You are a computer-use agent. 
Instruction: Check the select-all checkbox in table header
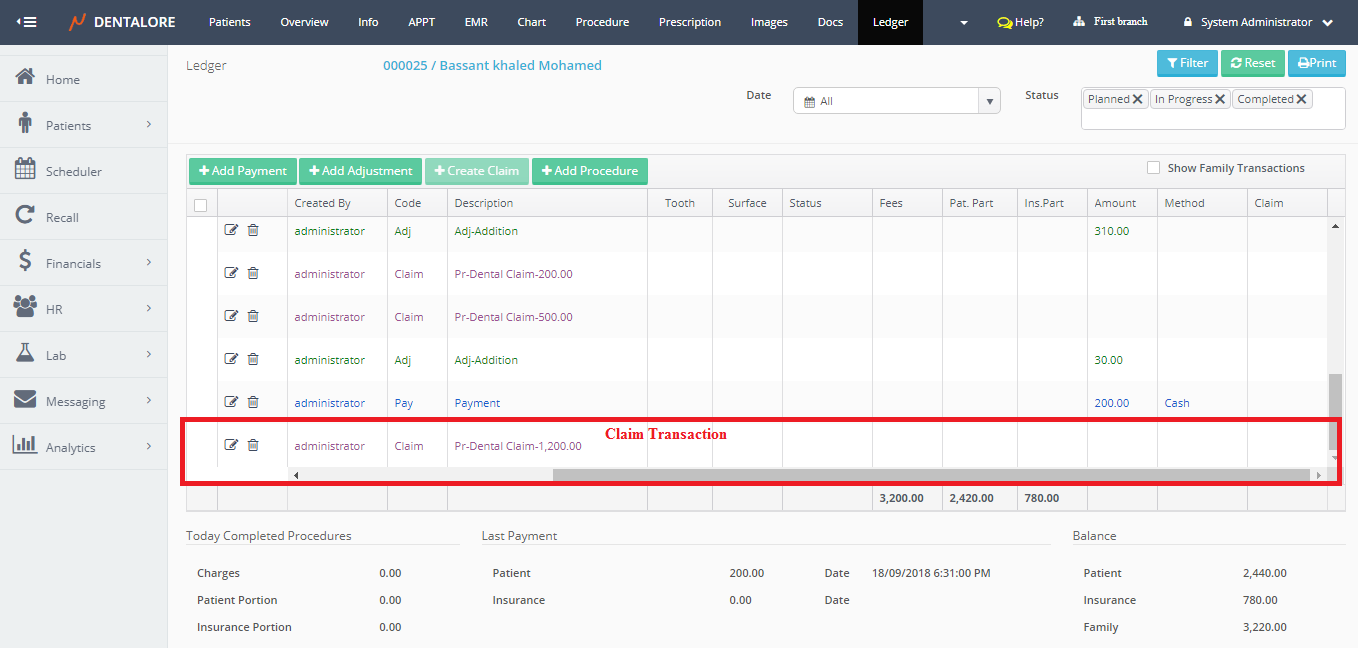point(201,205)
